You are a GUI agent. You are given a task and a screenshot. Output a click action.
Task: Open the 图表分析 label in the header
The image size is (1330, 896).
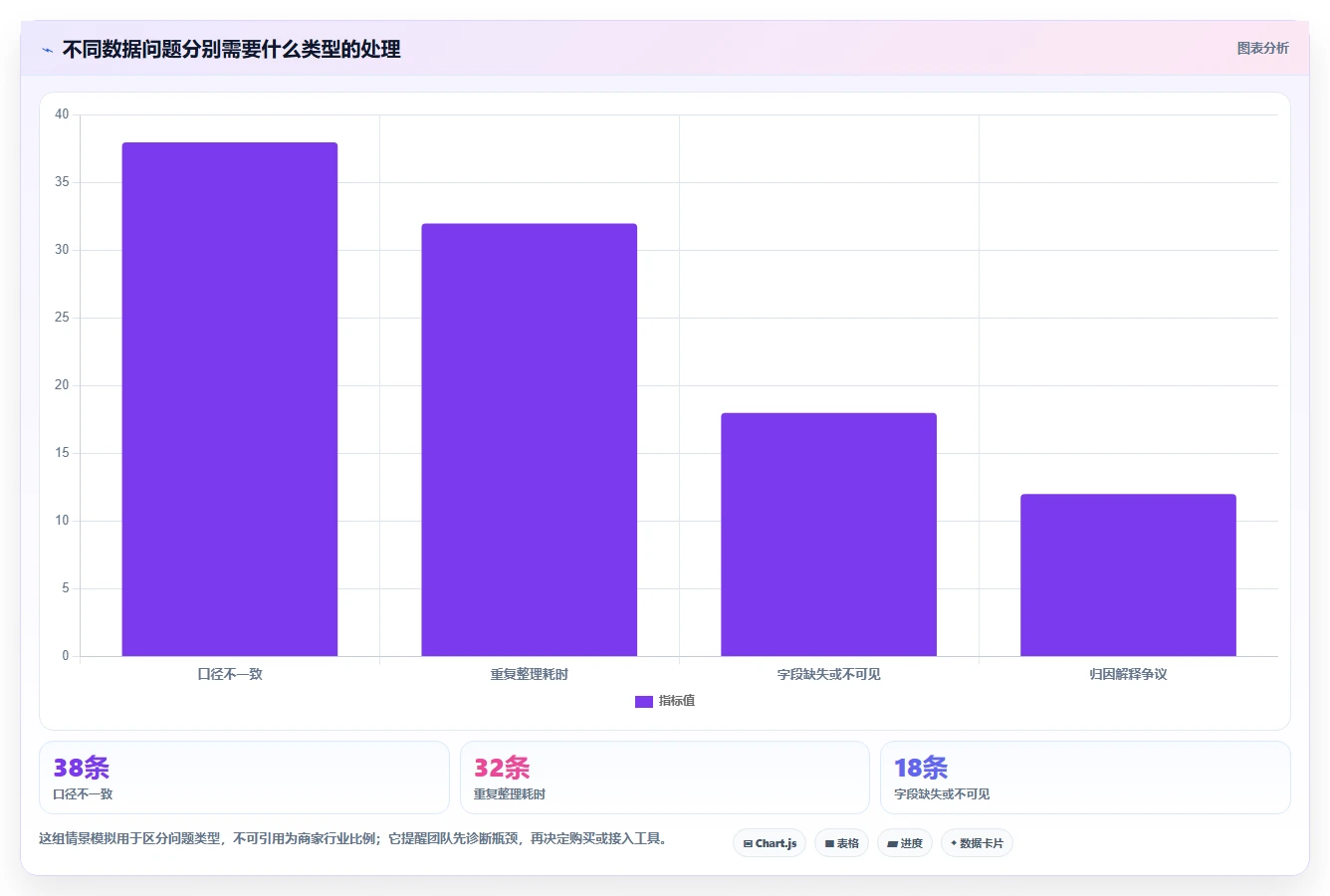click(1262, 48)
